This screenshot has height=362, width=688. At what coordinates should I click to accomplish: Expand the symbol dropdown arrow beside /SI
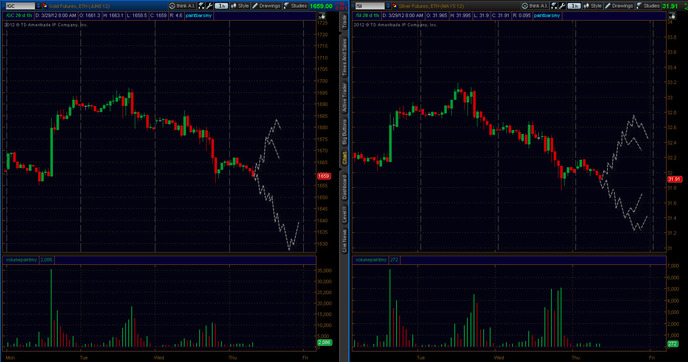[x=388, y=6]
